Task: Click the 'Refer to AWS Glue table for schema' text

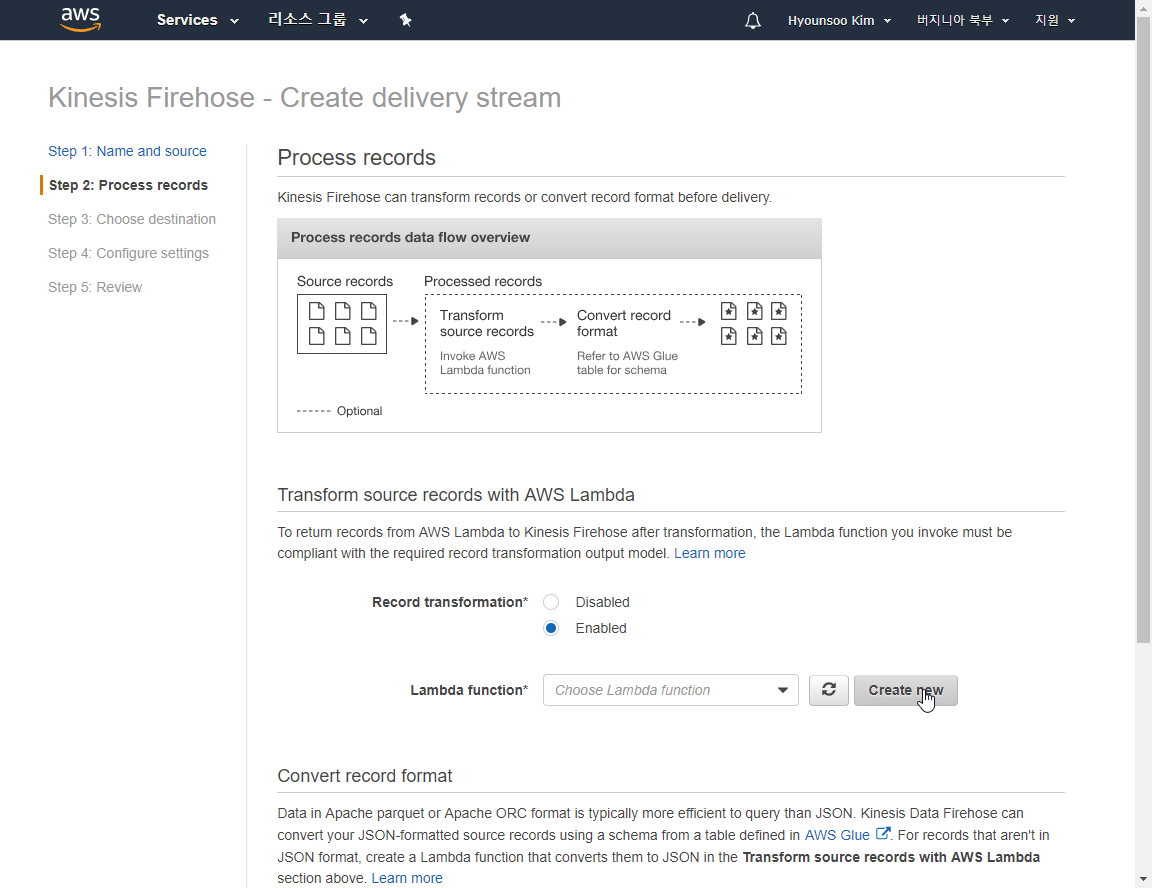Action: click(627, 363)
